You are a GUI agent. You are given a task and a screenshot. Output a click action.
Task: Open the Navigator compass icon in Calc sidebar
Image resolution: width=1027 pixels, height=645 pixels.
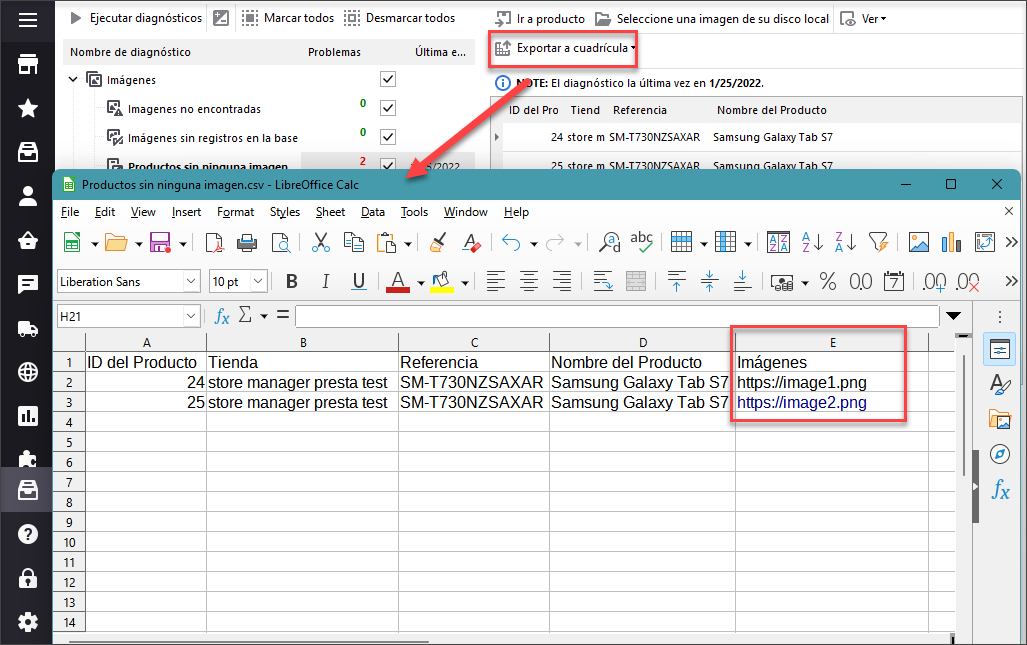[1000, 453]
